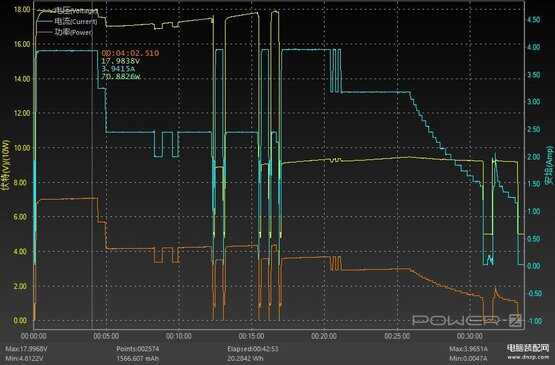Select the Points:002574 status value

(137, 349)
